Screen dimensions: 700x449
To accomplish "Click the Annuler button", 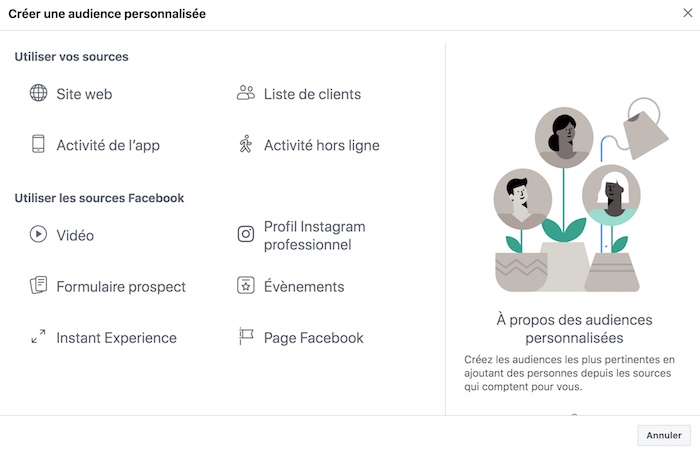I will (664, 435).
